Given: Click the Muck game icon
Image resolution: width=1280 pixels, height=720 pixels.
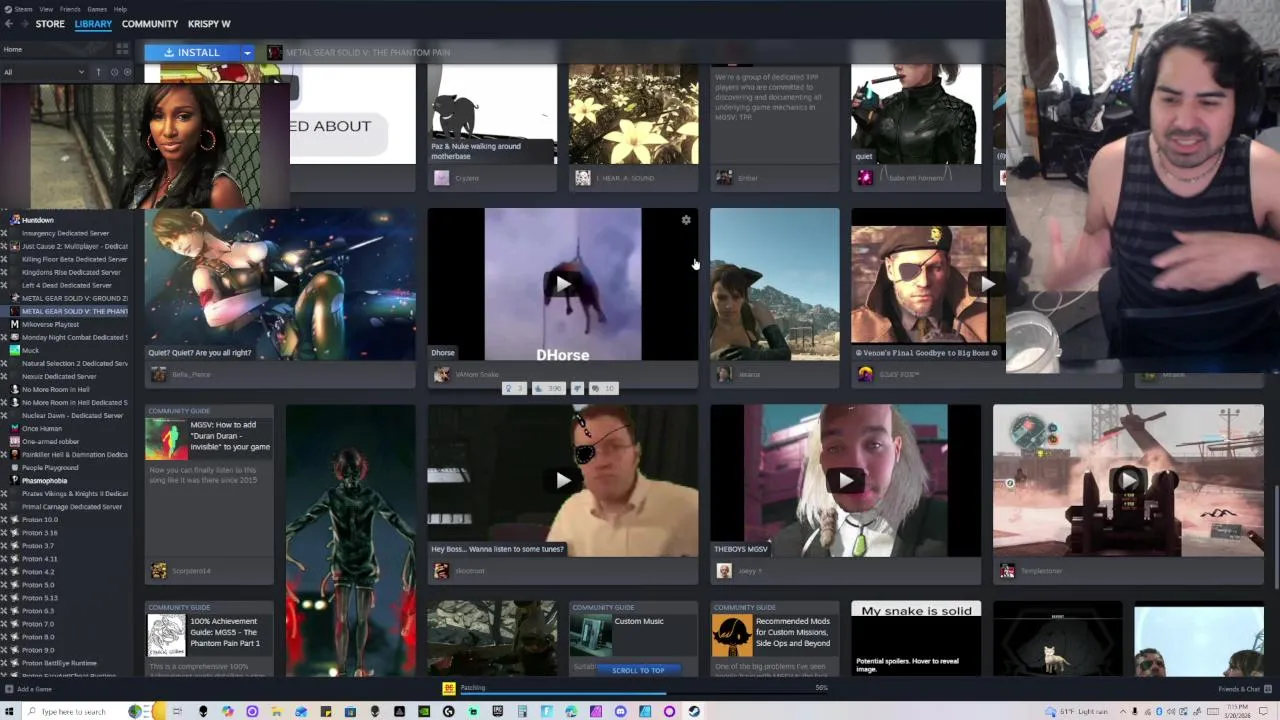Looking at the screenshot, I should point(15,350).
